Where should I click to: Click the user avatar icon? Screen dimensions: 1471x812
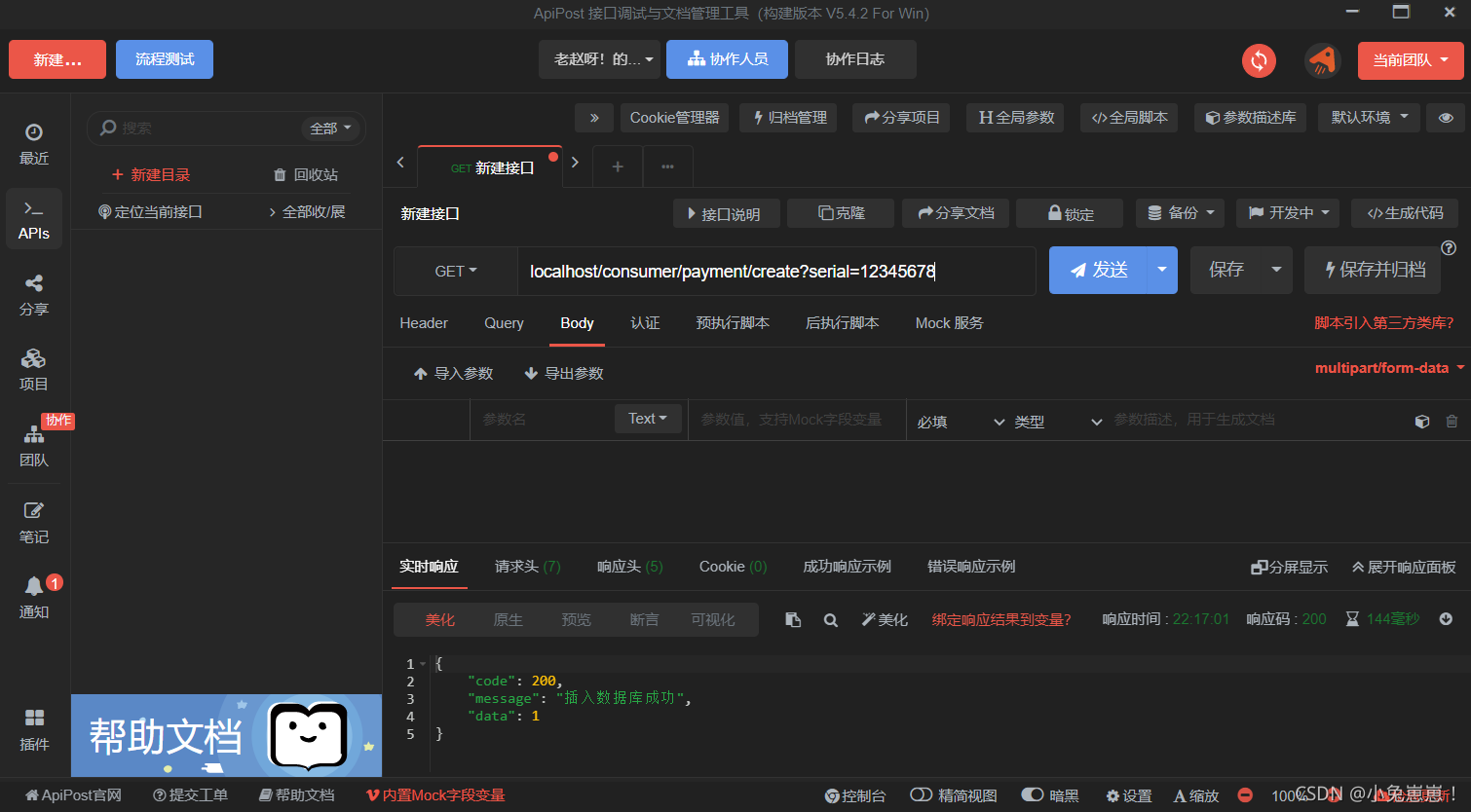tap(1322, 60)
